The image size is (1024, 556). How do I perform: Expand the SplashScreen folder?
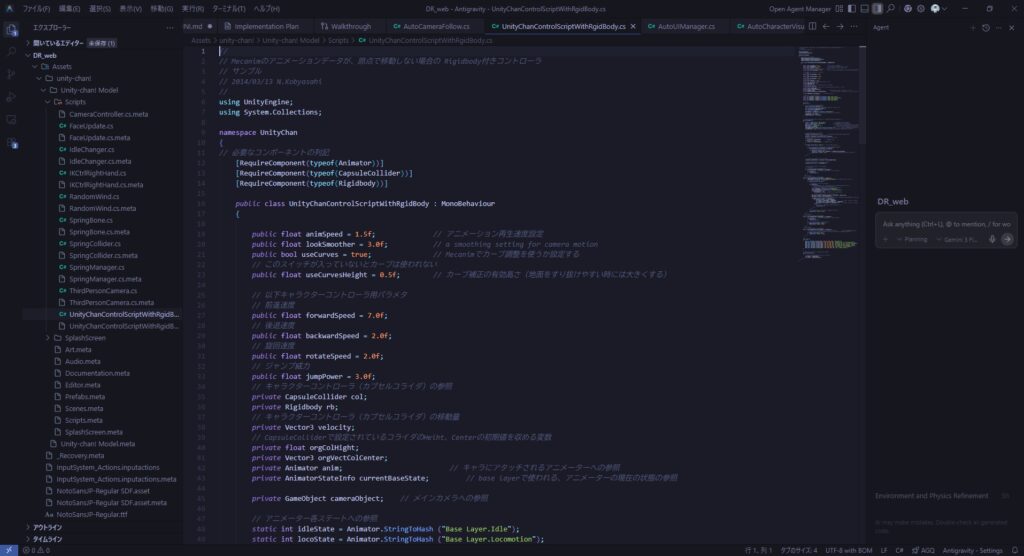(48, 338)
